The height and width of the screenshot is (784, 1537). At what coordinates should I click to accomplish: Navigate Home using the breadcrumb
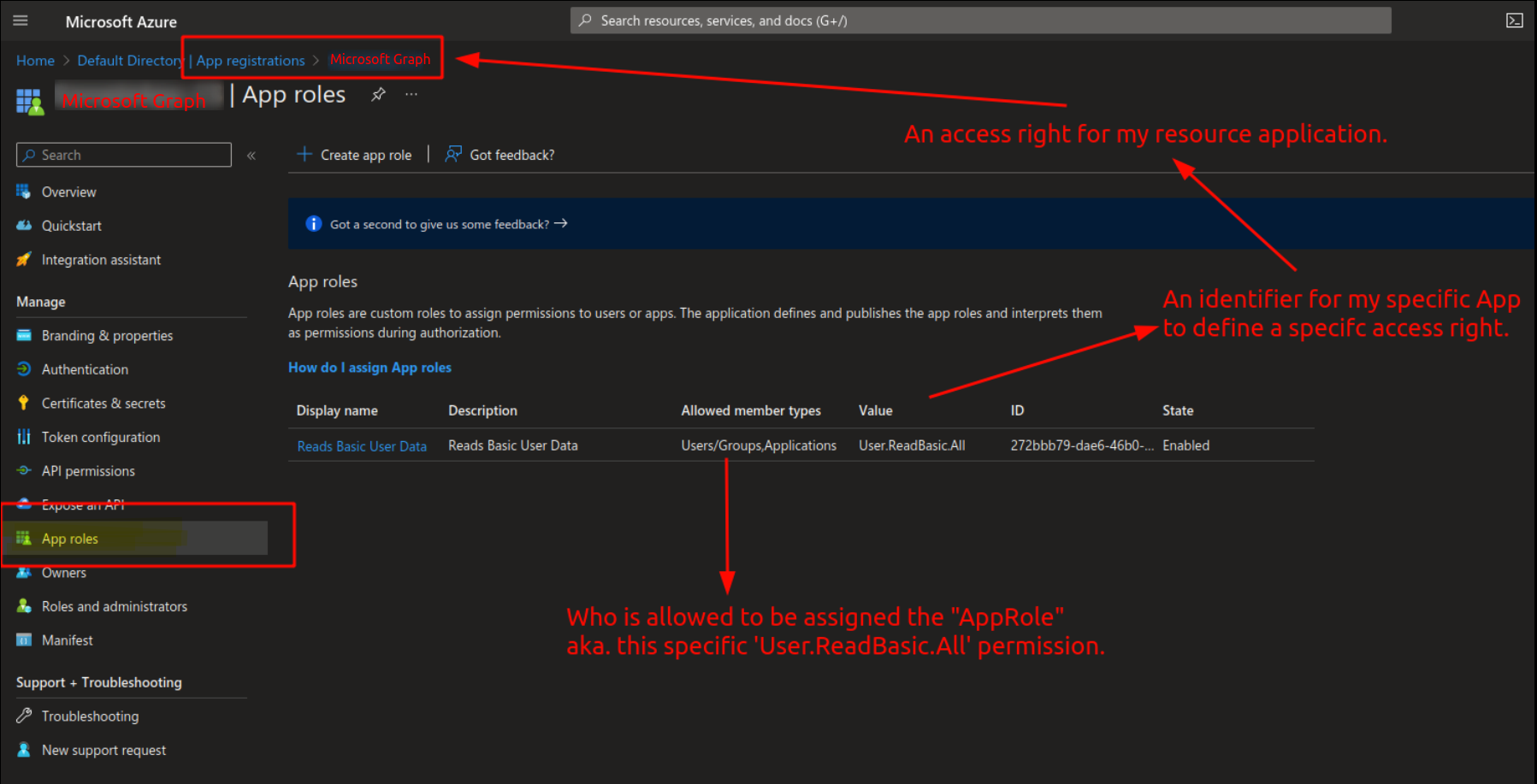click(x=35, y=60)
